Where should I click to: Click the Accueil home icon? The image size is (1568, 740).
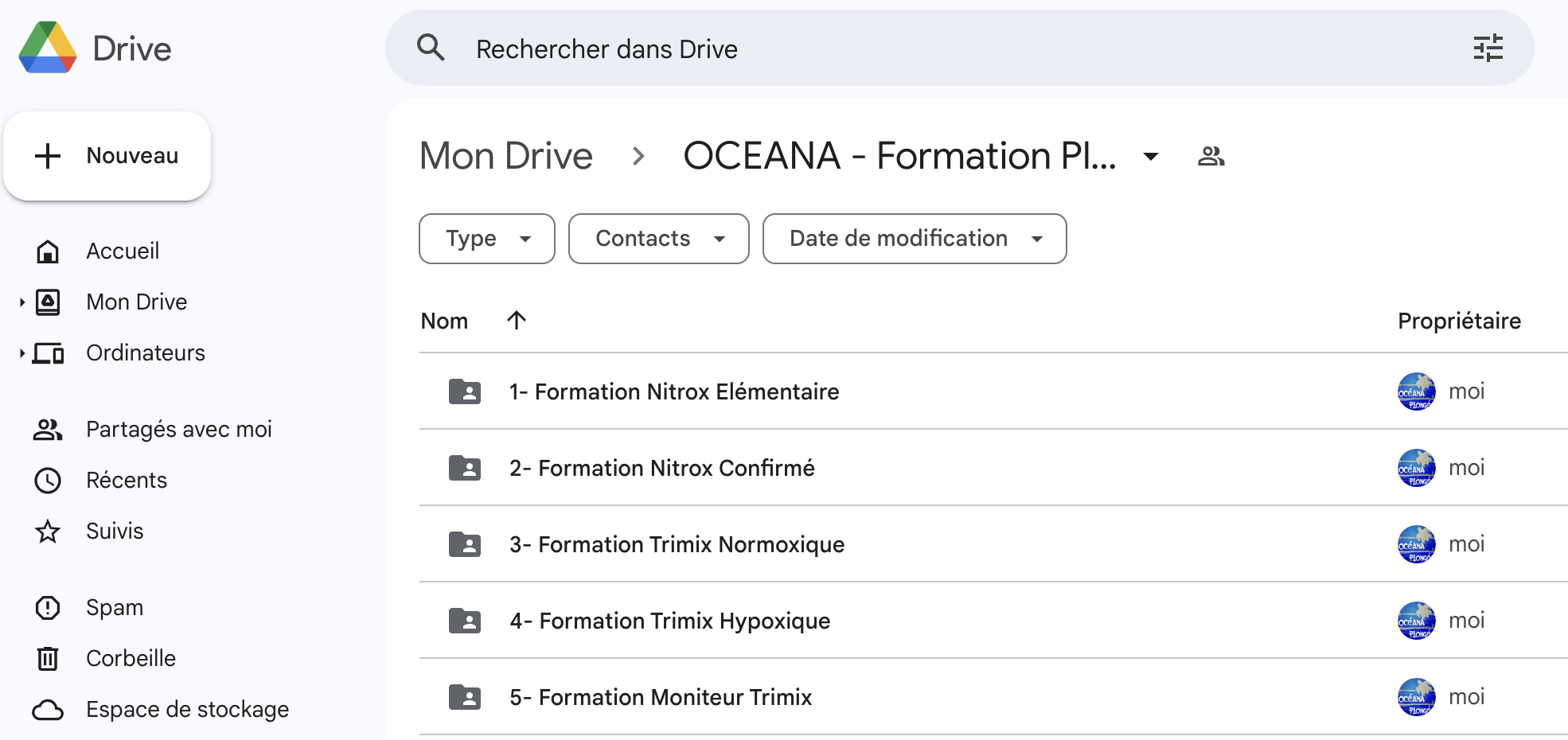(48, 251)
